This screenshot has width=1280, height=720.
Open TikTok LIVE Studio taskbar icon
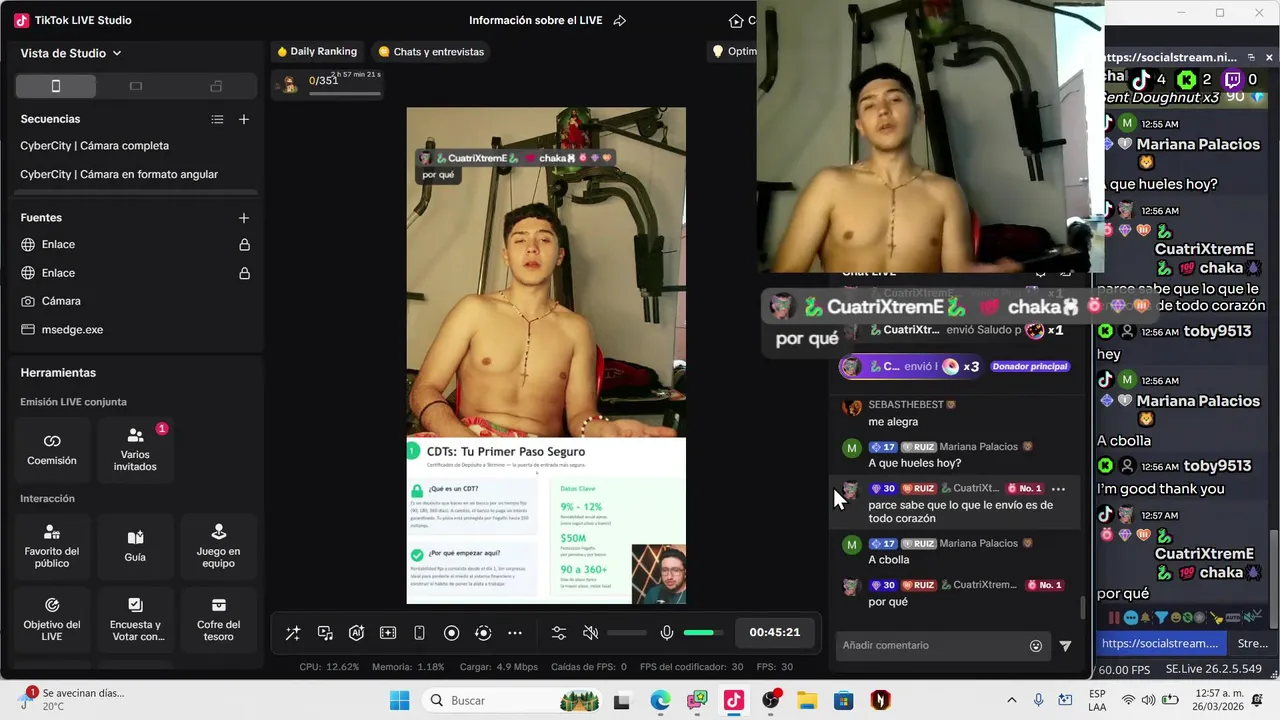734,700
